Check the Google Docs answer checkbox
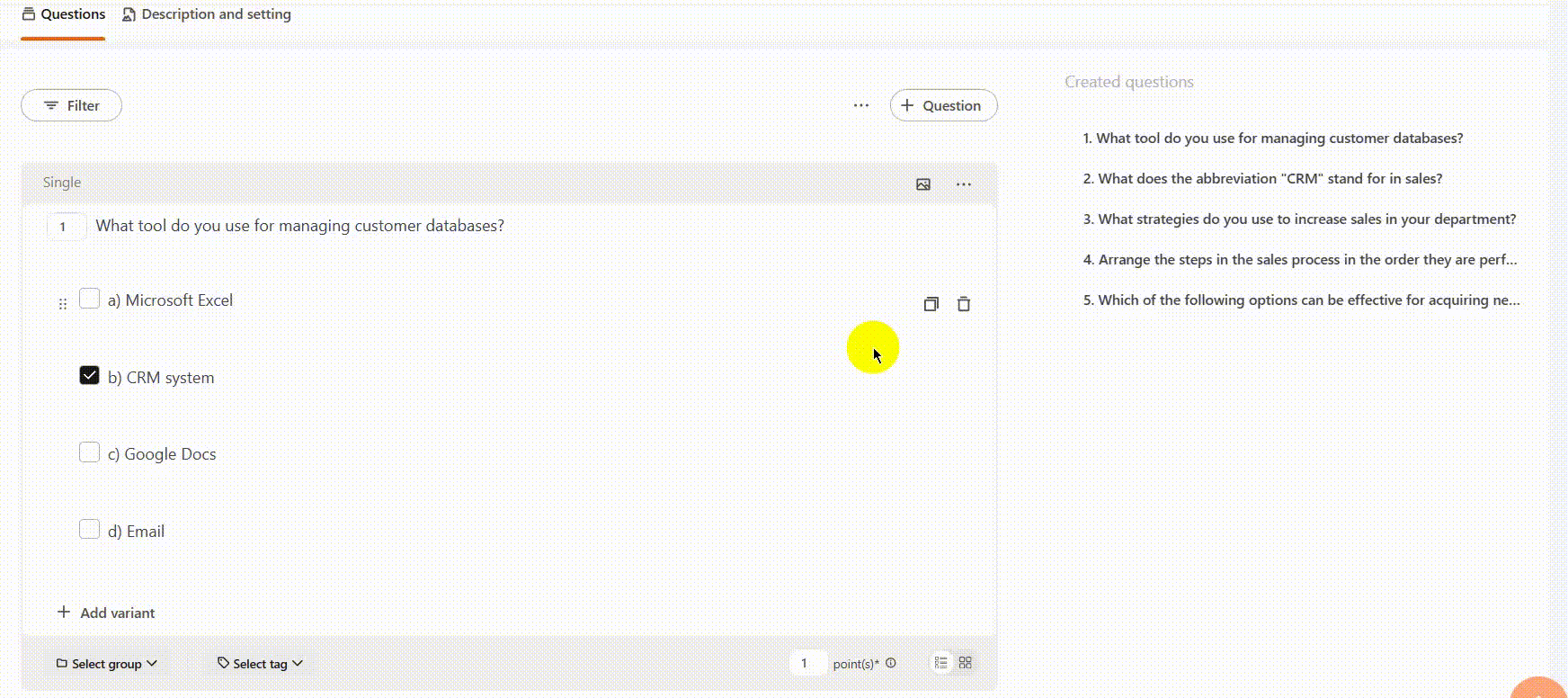 [x=89, y=452]
